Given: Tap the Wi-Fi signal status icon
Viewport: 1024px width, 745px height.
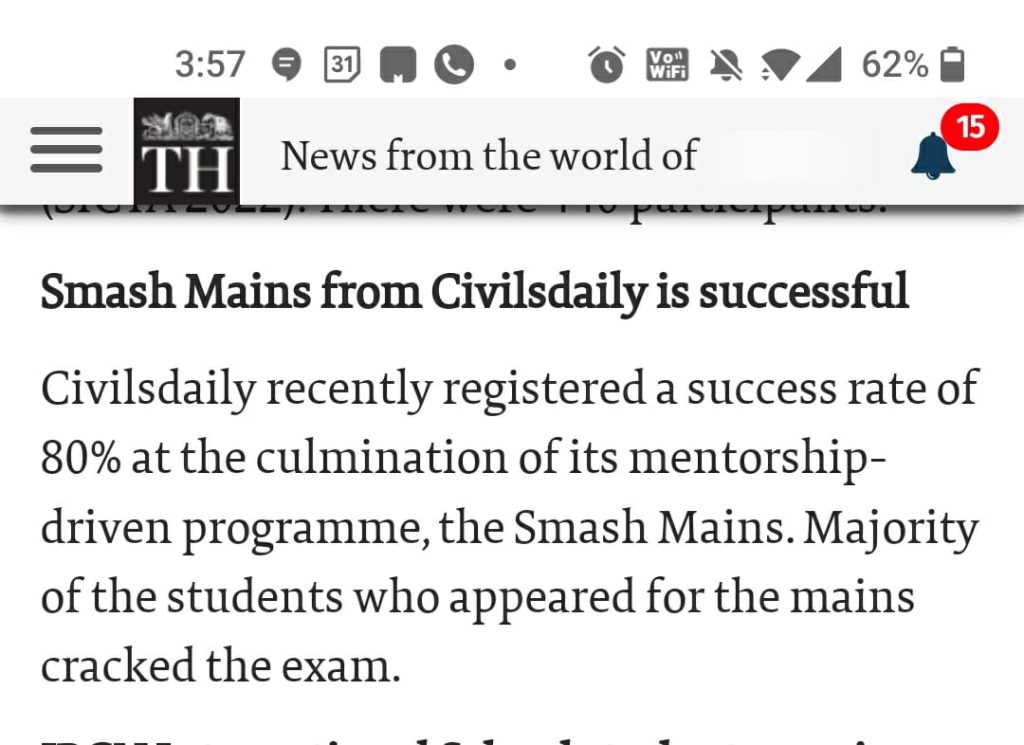Looking at the screenshot, I should click(779, 65).
